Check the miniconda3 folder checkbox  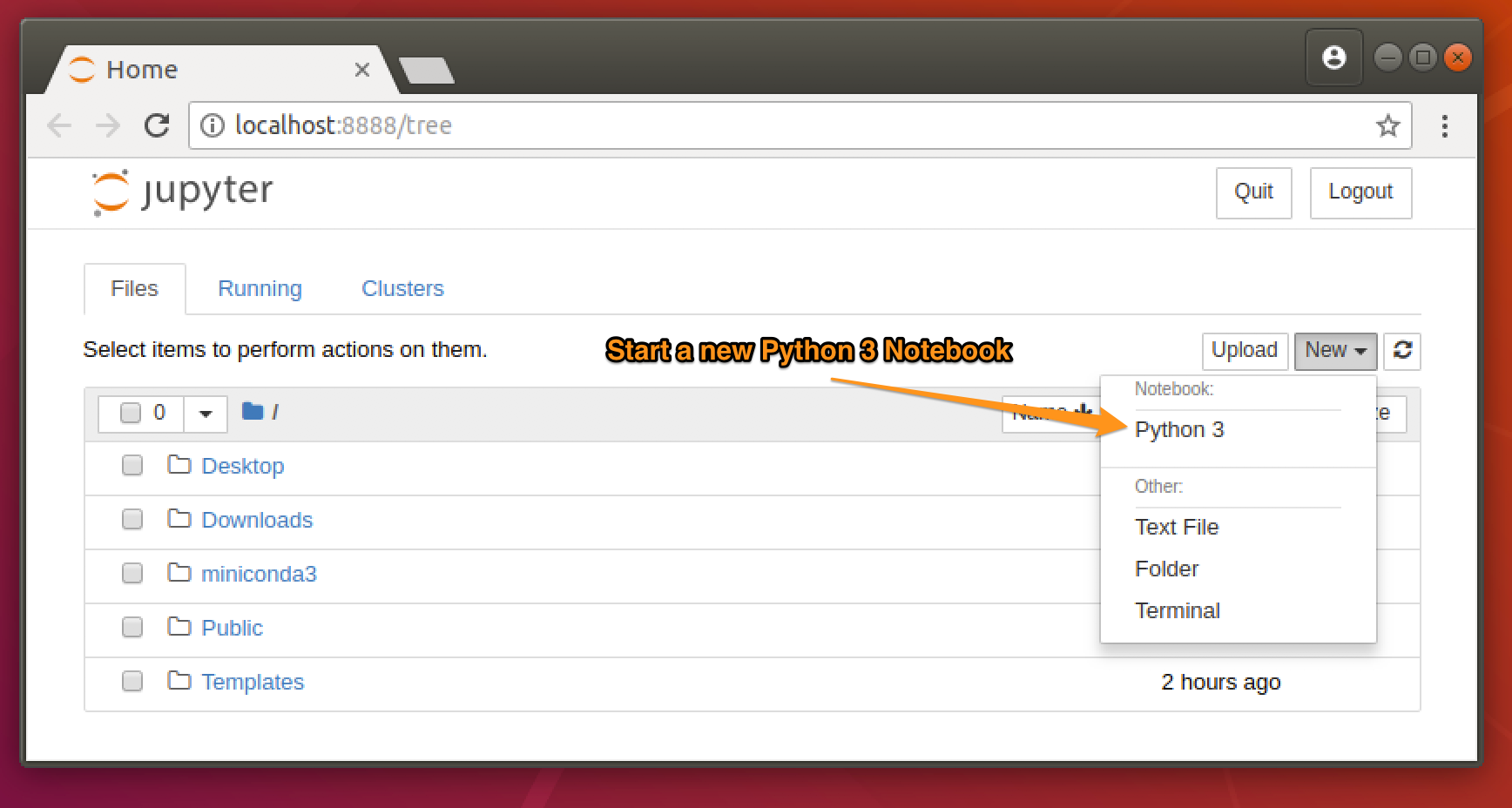click(132, 574)
